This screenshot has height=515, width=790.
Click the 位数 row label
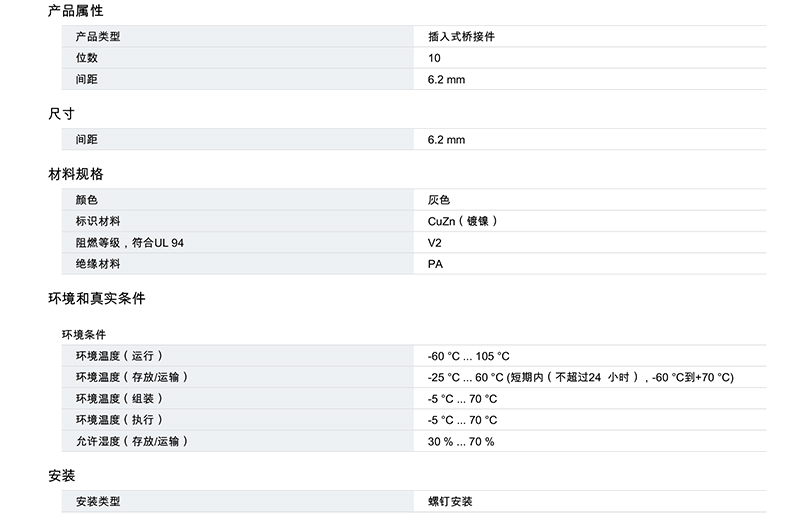86,58
